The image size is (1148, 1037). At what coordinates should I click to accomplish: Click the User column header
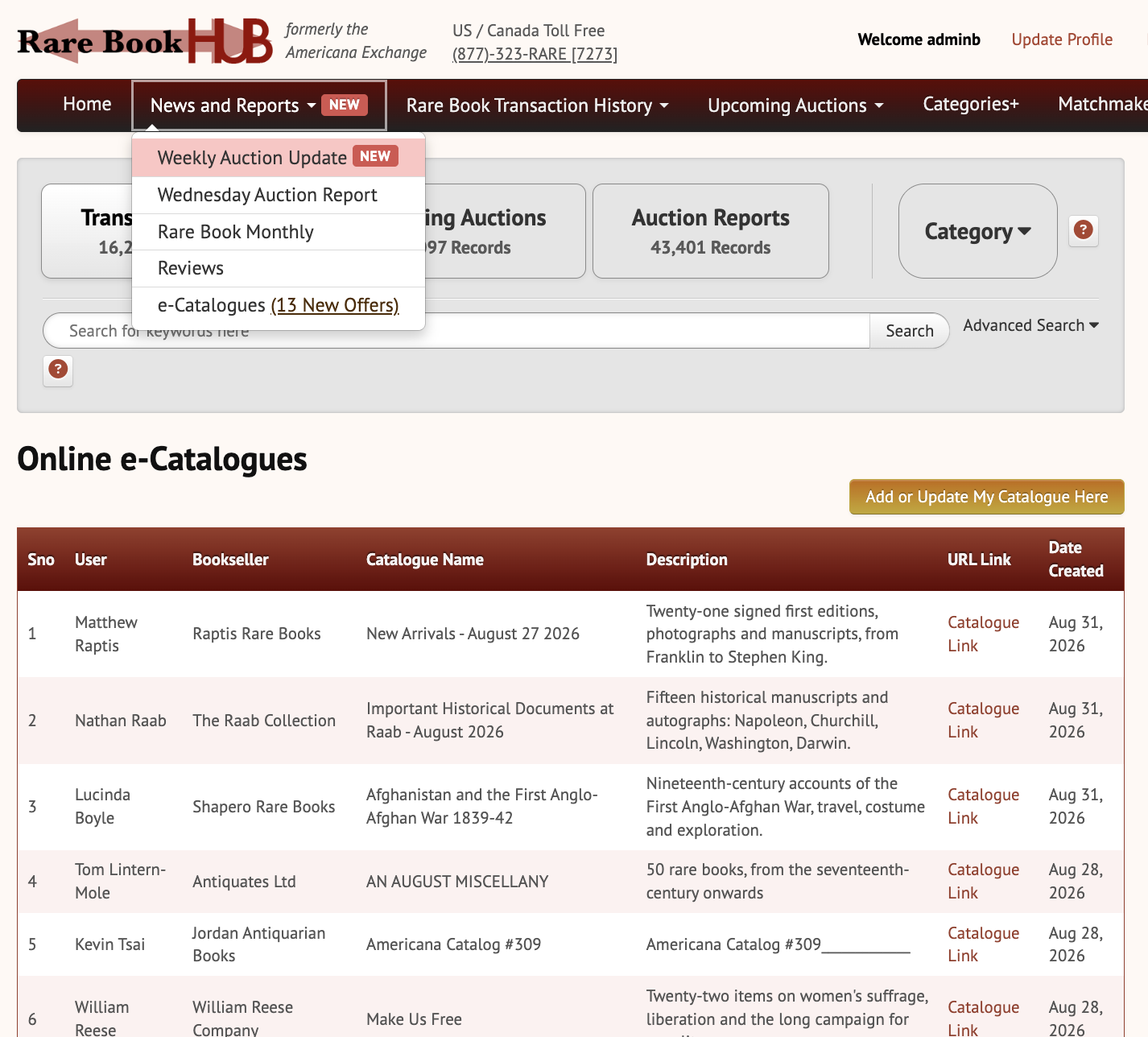click(x=91, y=560)
